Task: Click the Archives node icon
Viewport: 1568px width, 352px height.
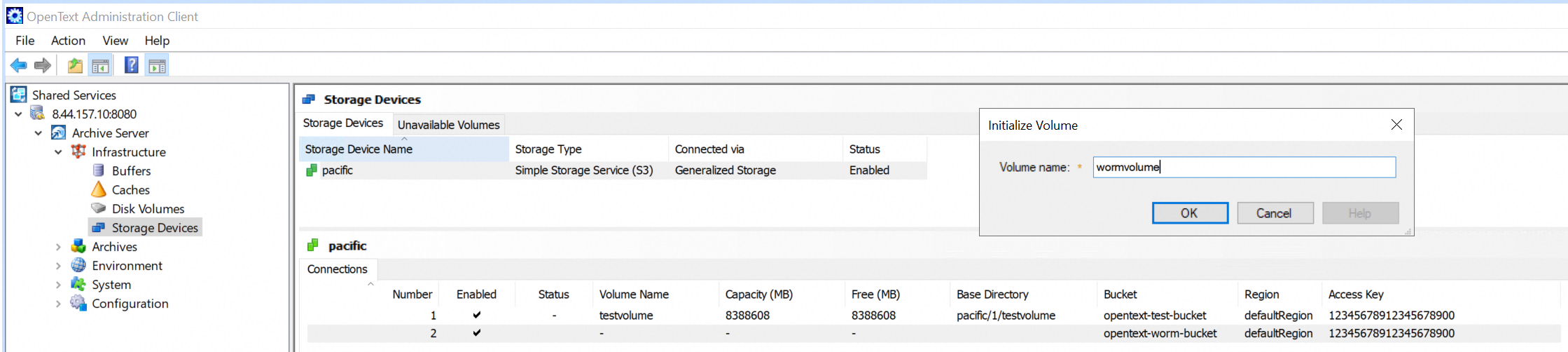Action: pyautogui.click(x=78, y=246)
